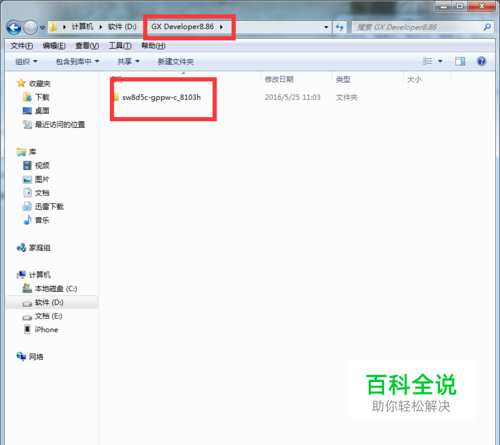Click GX Developer8.86 path segment
Image resolution: width=500 pixels, height=445 pixels.
pyautogui.click(x=182, y=27)
